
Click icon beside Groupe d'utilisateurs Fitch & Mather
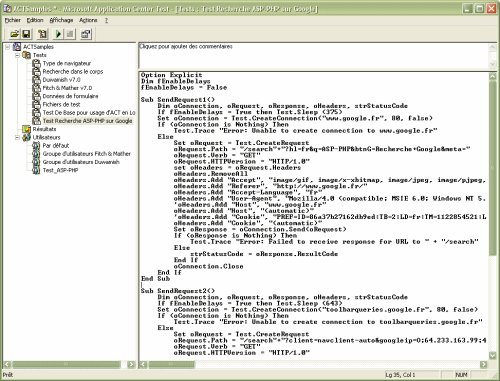pos(36,154)
